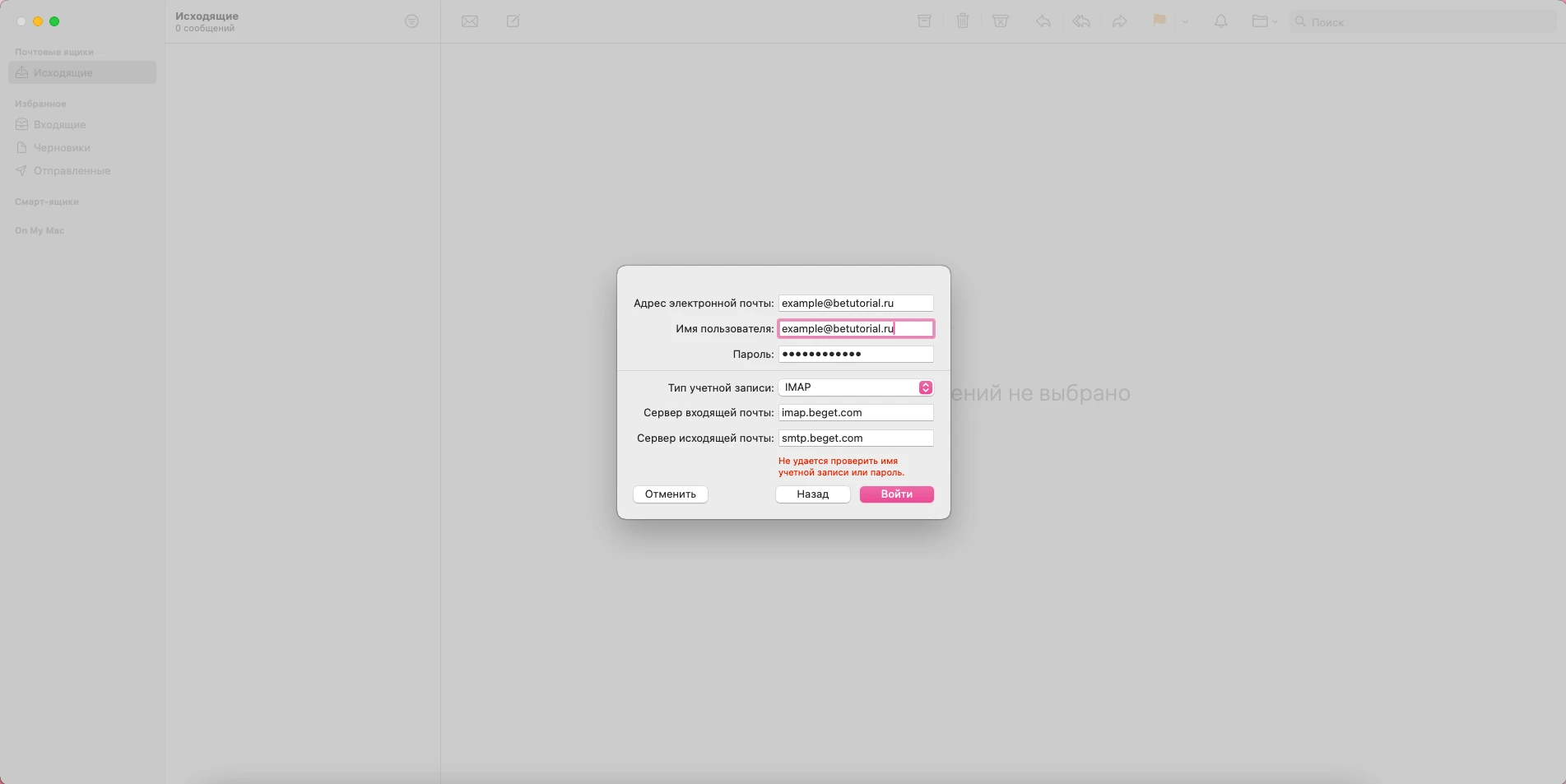The width and height of the screenshot is (1566, 784).
Task: Click the Trash delete icon
Action: [962, 21]
